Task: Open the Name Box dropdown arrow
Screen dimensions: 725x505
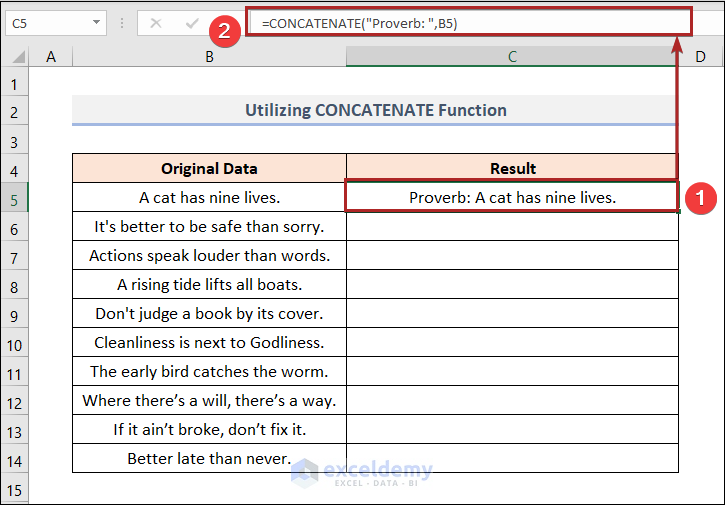Action: (x=97, y=23)
